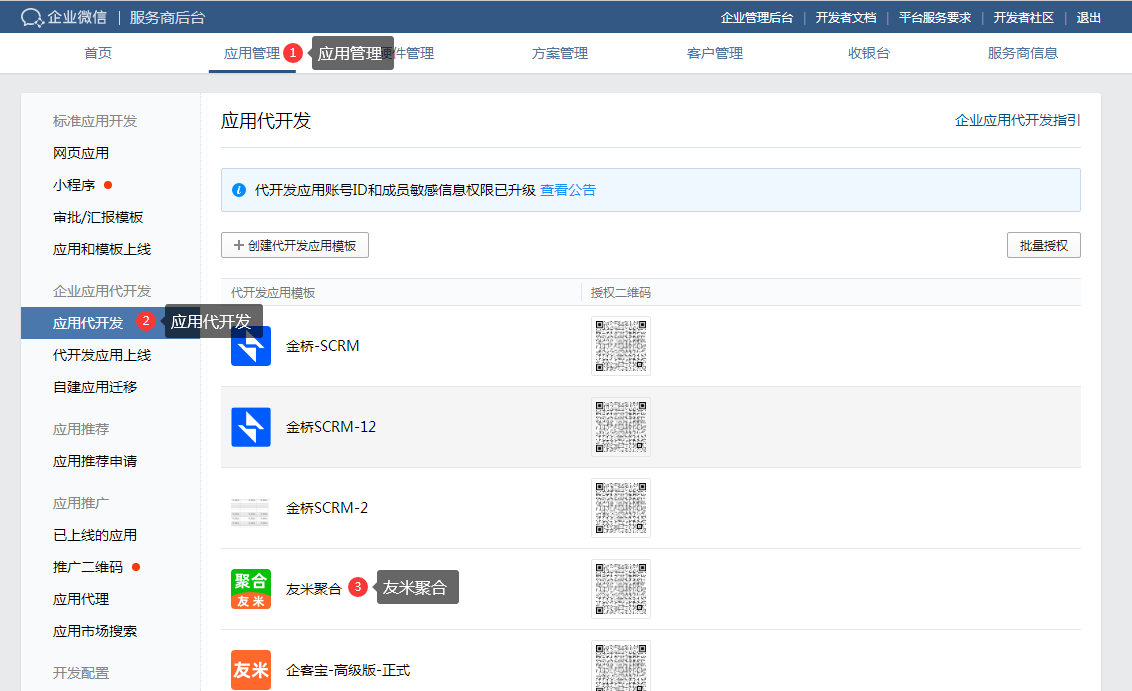1132x691 pixels.
Task: Open the authorization QR code for 友米聚合
Action: 620,589
